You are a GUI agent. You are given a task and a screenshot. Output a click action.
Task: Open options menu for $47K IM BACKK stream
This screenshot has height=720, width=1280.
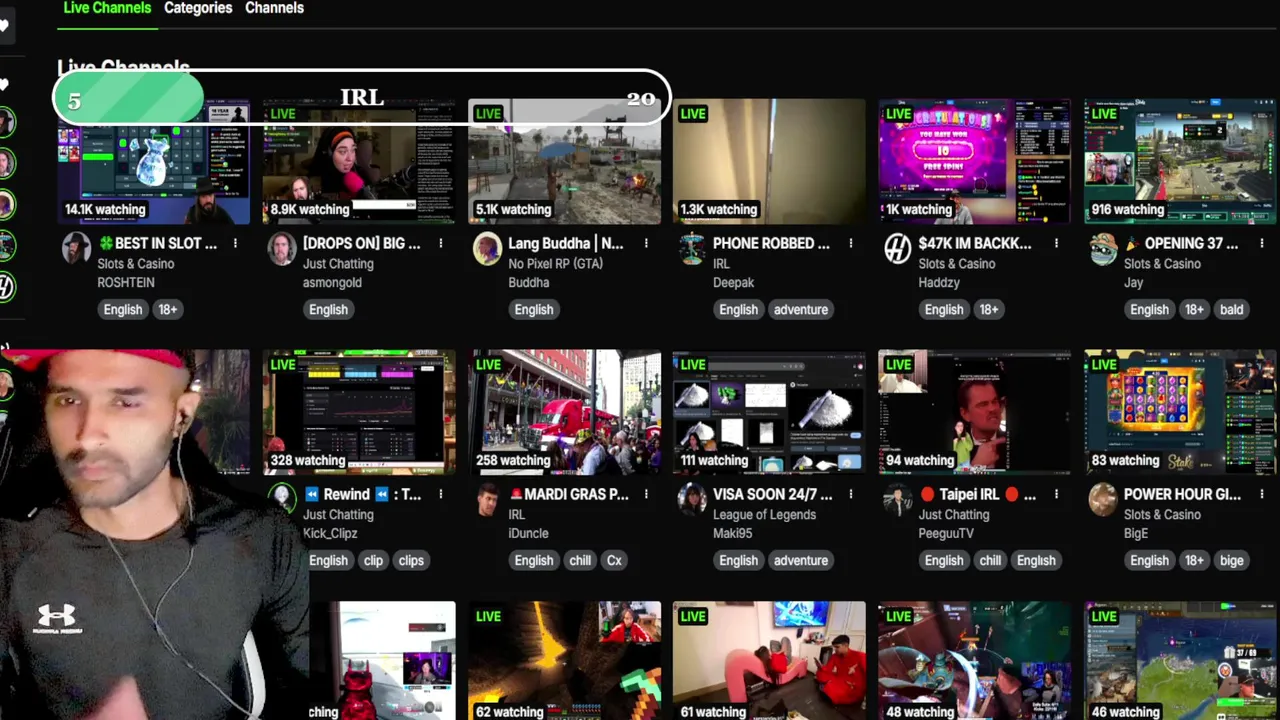1056,243
